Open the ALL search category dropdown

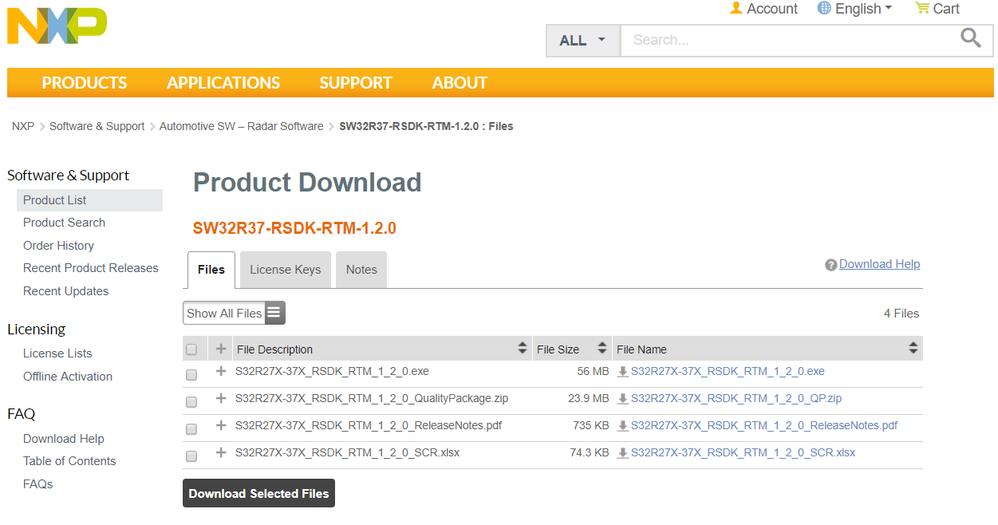click(582, 41)
